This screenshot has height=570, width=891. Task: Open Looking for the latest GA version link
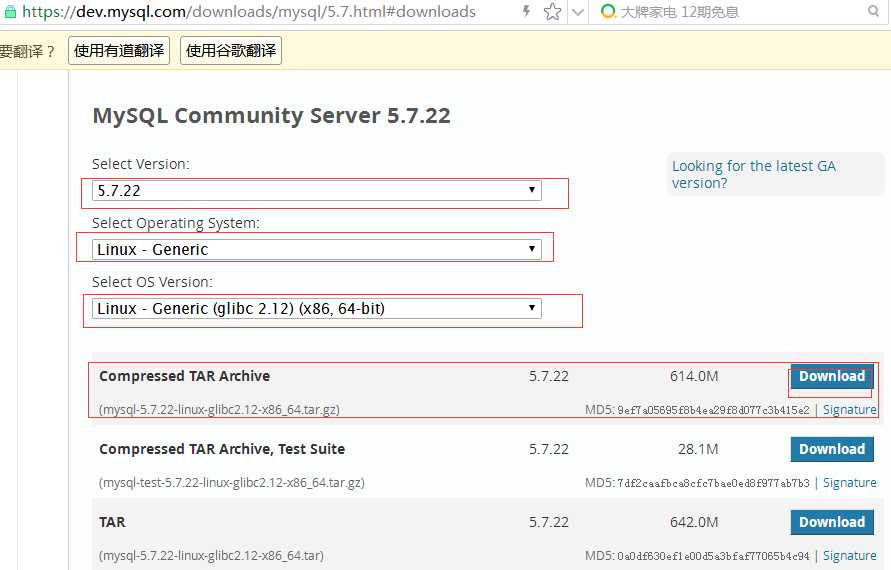point(753,174)
